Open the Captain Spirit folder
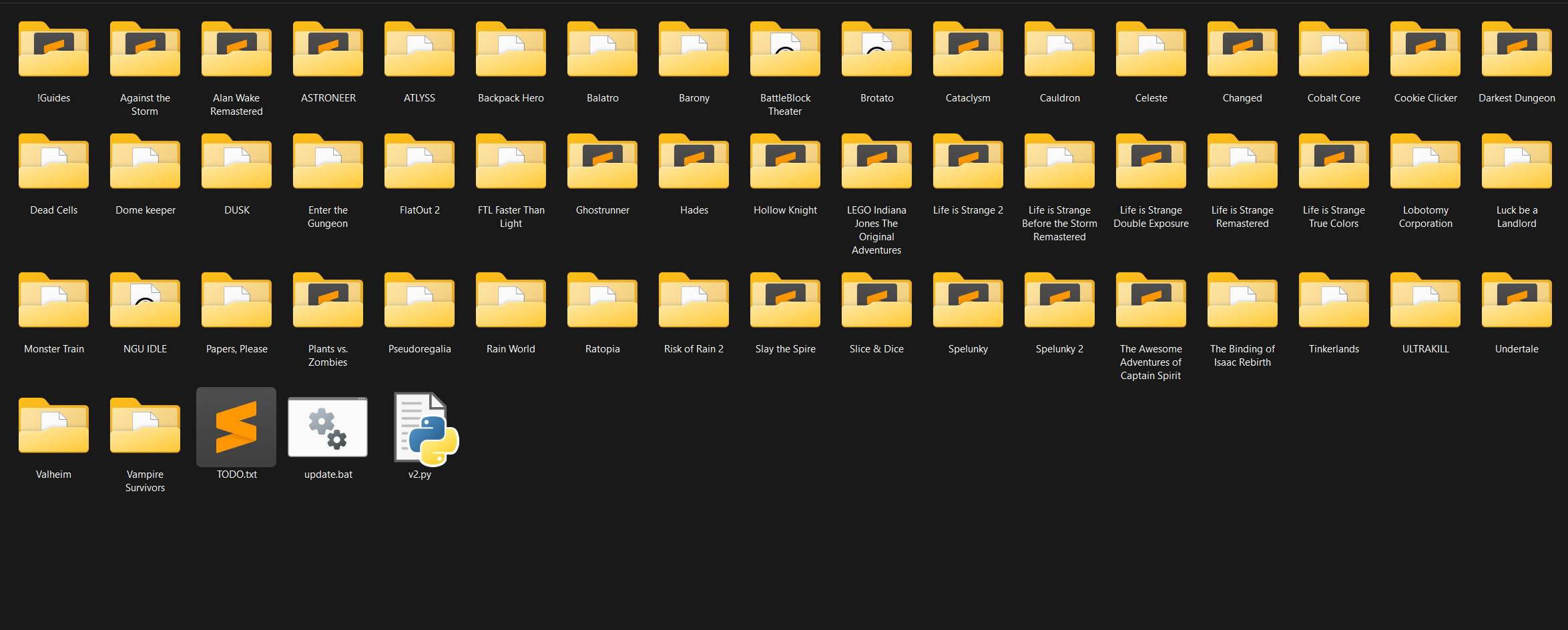Viewport: 1568px width, 630px height. tap(1151, 300)
